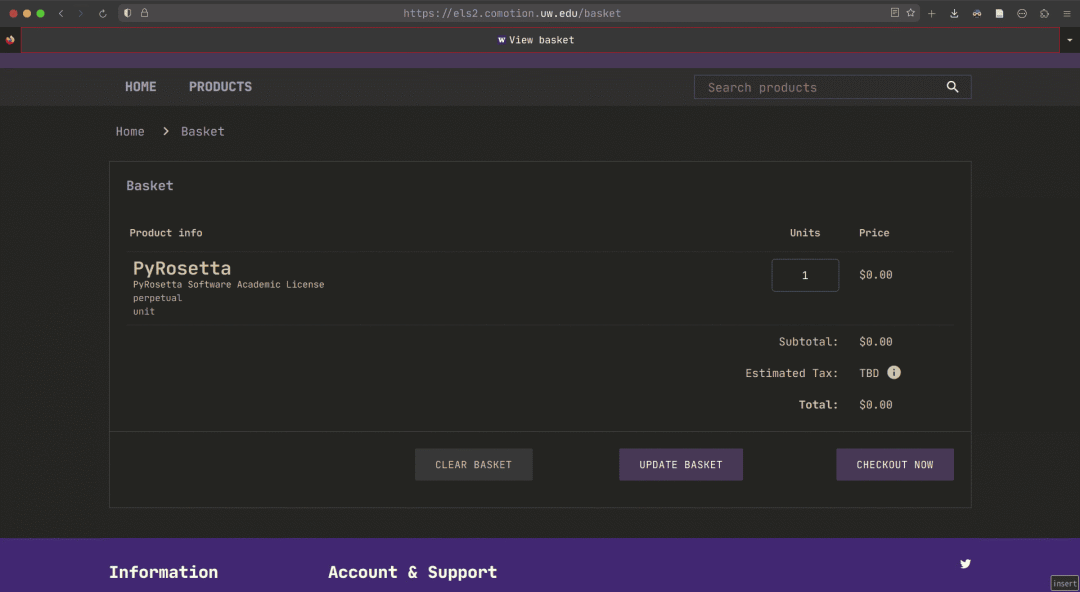Click the UPDATE BASKET button
The image size is (1080, 592).
tap(681, 465)
